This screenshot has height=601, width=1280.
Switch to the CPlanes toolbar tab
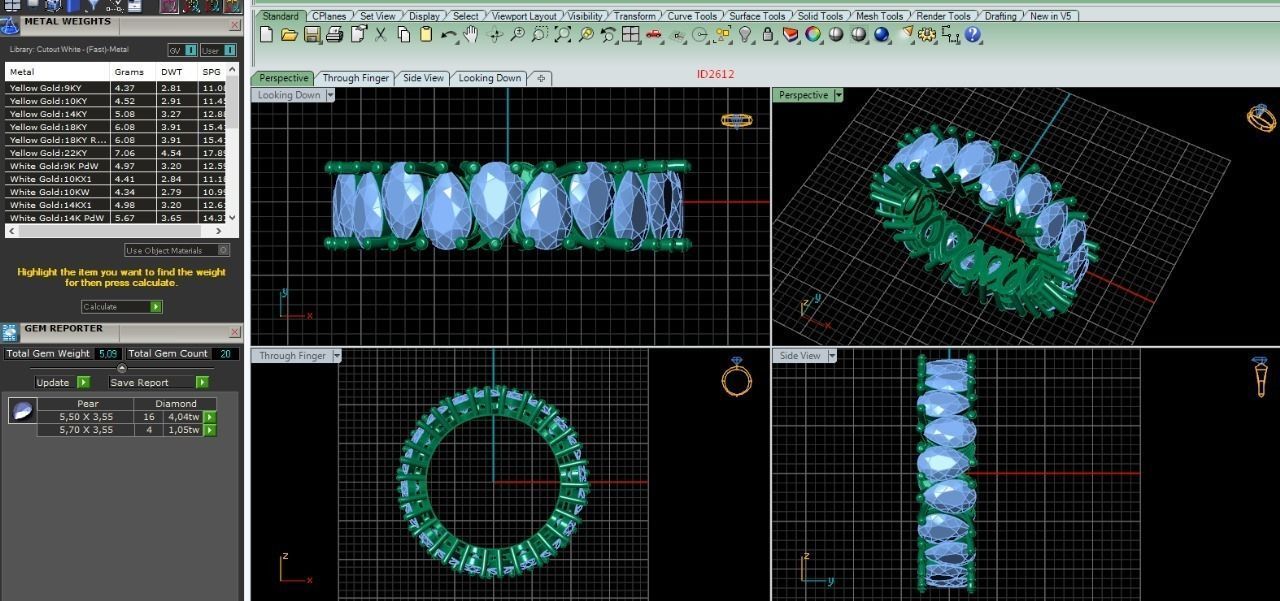[329, 16]
